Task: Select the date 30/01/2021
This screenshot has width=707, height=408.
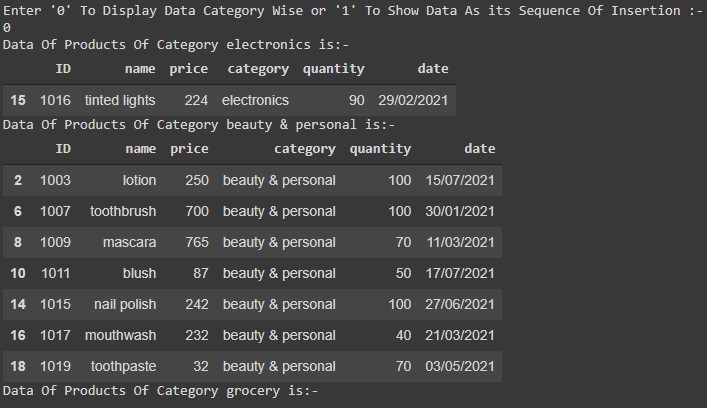Action: (460, 211)
